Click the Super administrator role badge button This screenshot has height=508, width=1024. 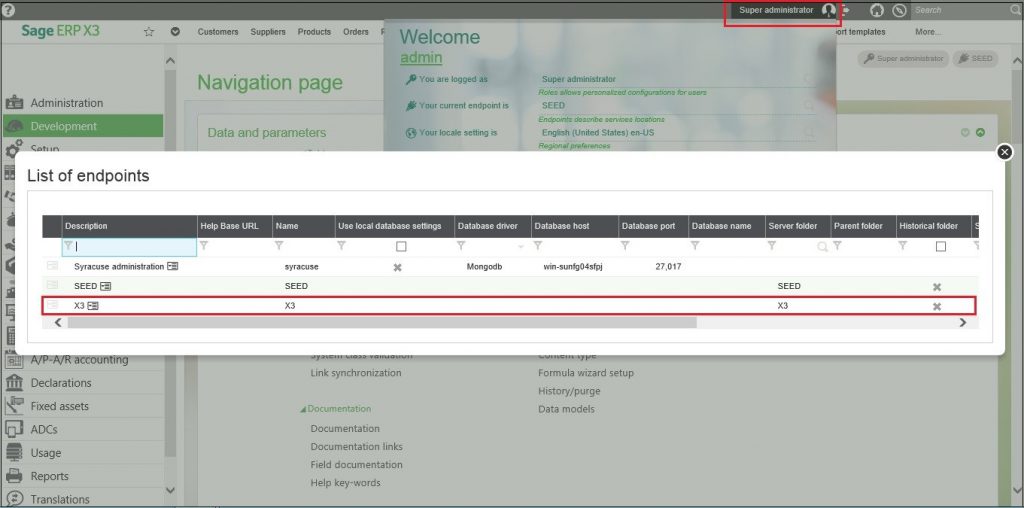[903, 58]
